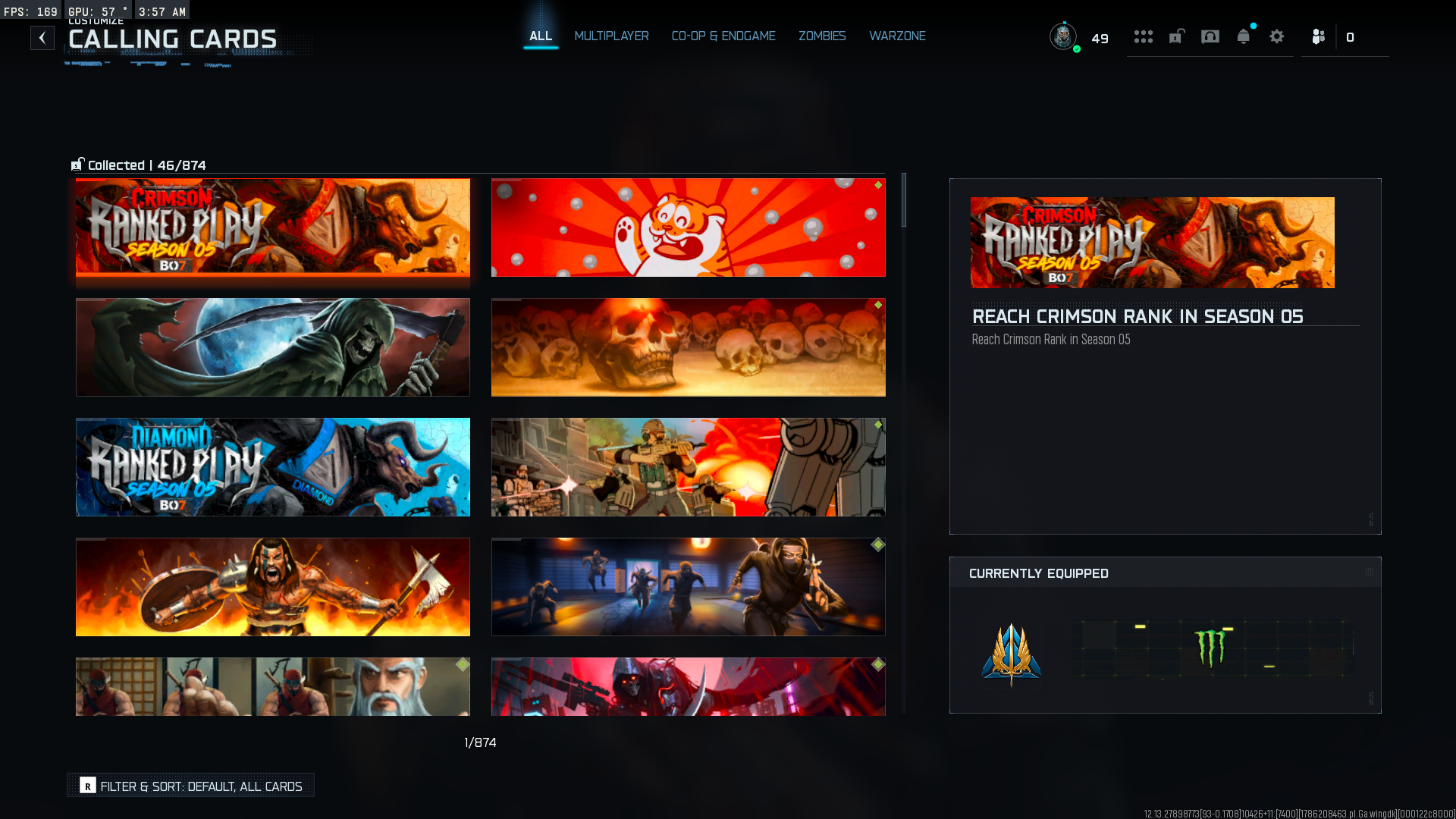1456x819 pixels.
Task: Open settings gear icon
Action: click(1277, 36)
